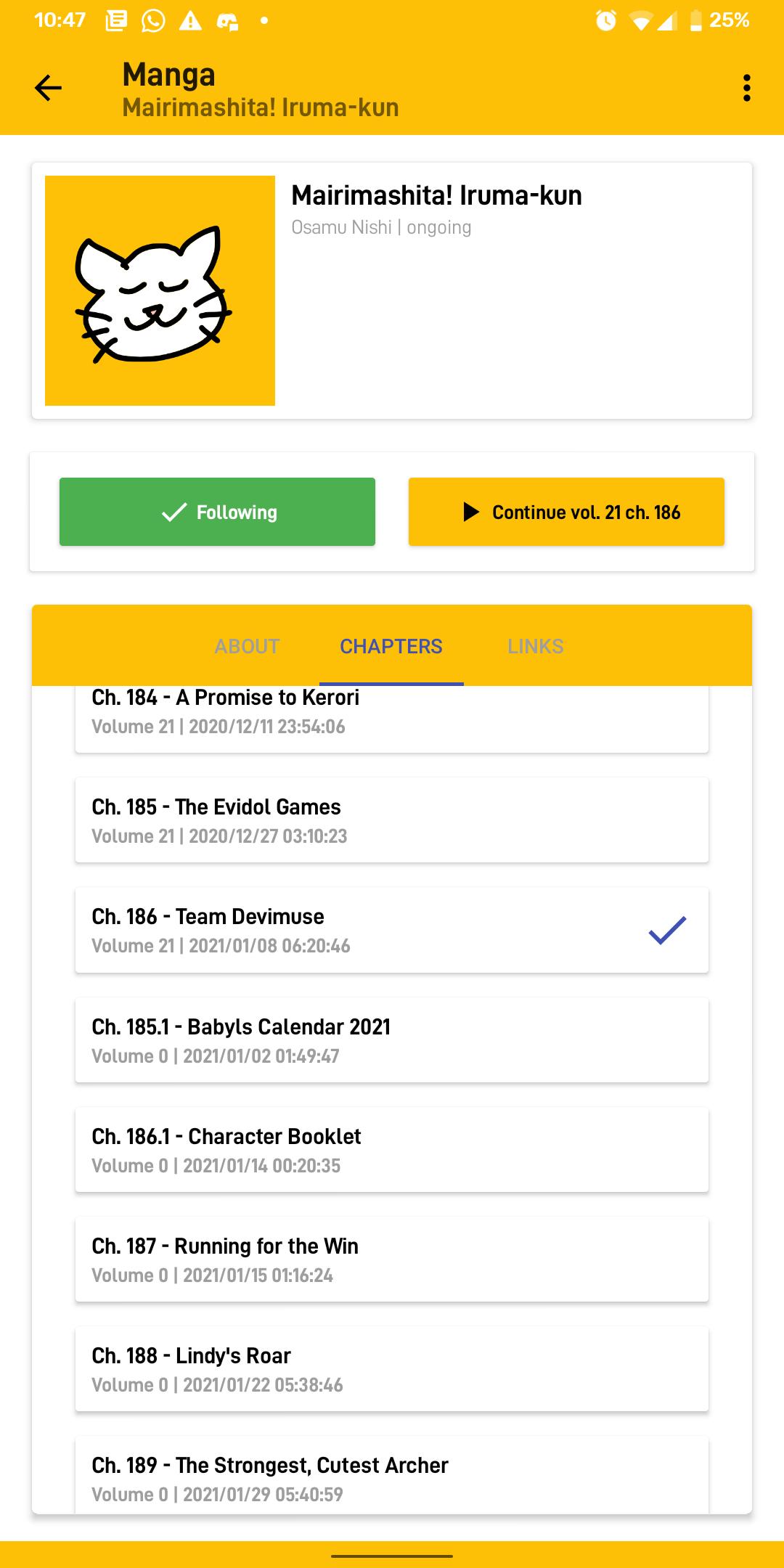Open the cat cover thumbnail
This screenshot has width=784, height=1568.
click(160, 290)
